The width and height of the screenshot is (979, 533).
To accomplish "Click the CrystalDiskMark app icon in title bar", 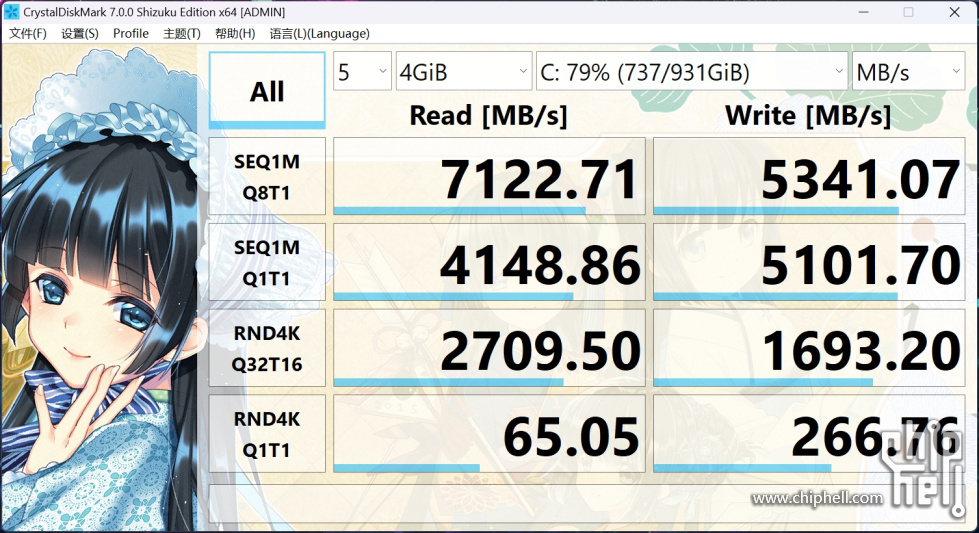I will click(x=11, y=11).
